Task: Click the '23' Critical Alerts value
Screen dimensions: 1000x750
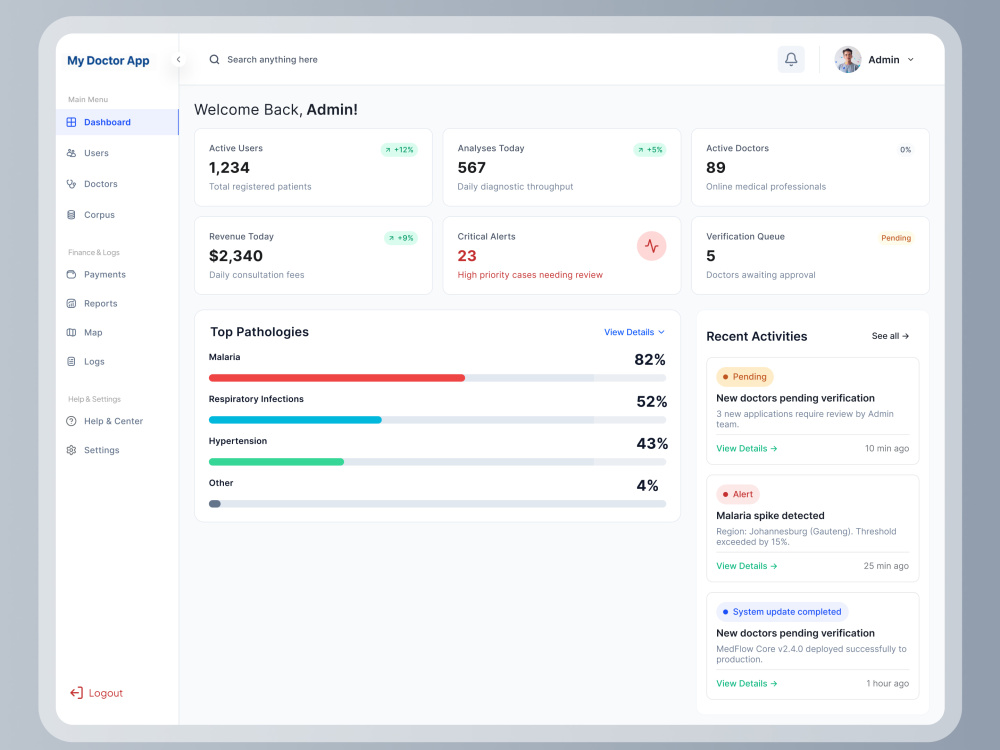Action: [467, 256]
